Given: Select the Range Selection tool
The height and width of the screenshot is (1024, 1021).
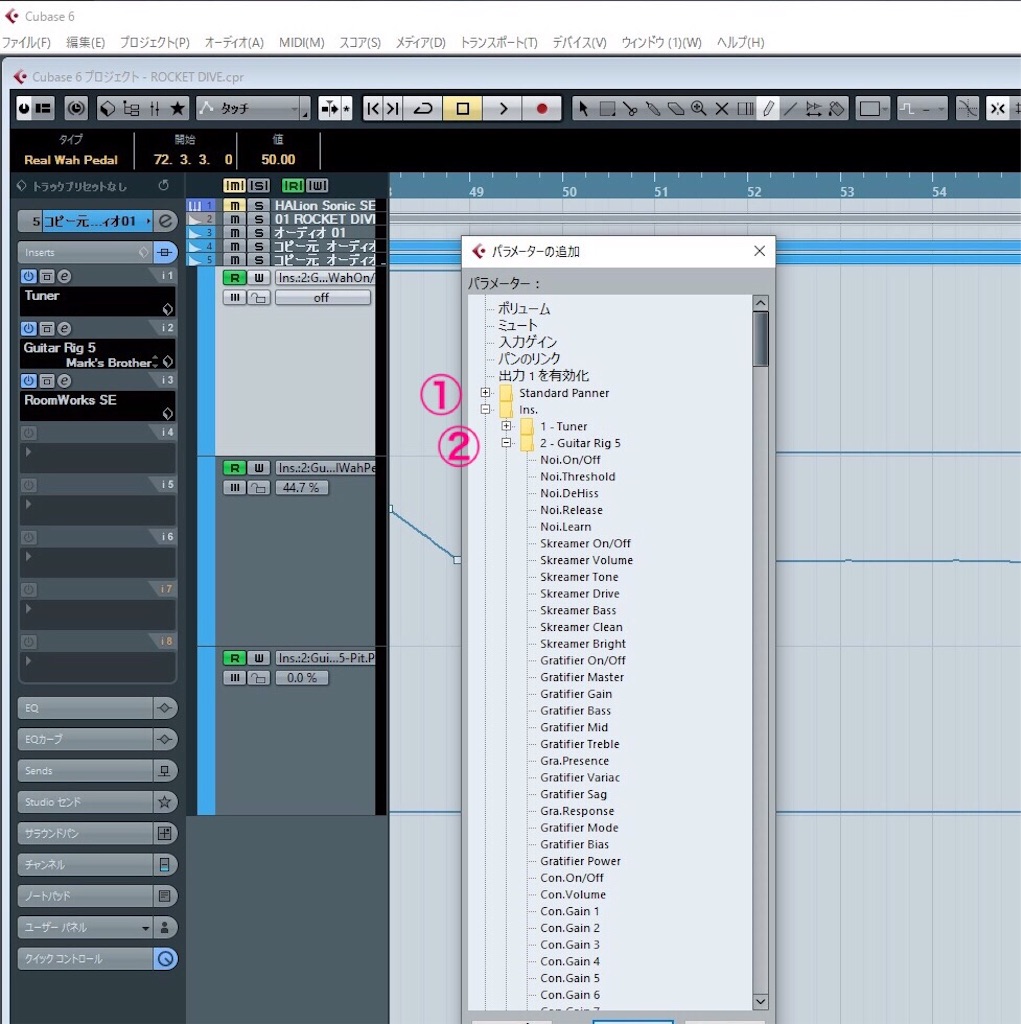Looking at the screenshot, I should coord(607,109).
